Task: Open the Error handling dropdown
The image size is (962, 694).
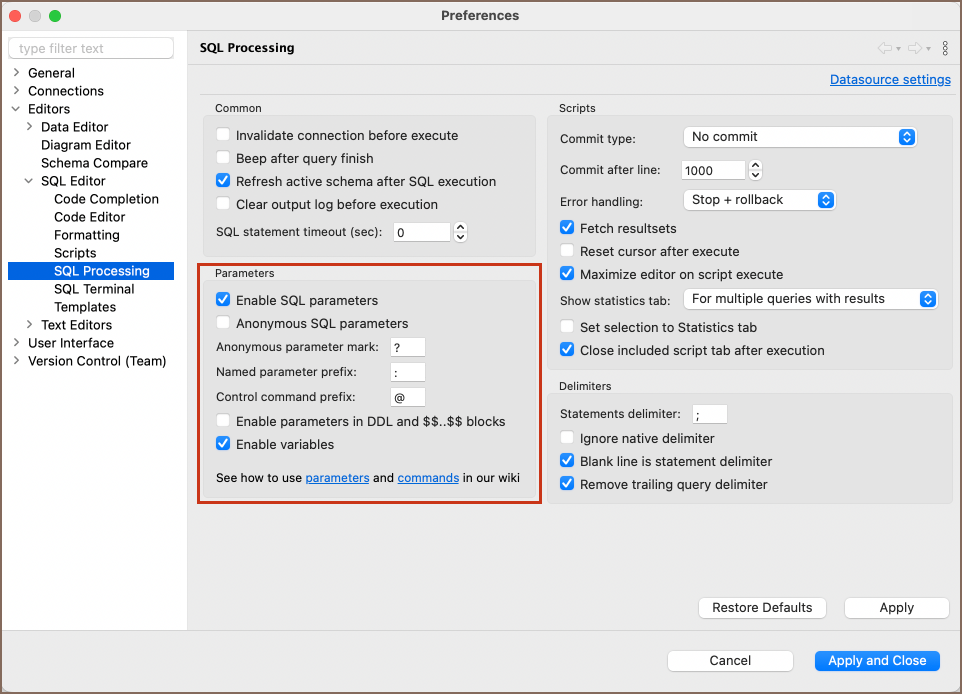Action: point(760,200)
